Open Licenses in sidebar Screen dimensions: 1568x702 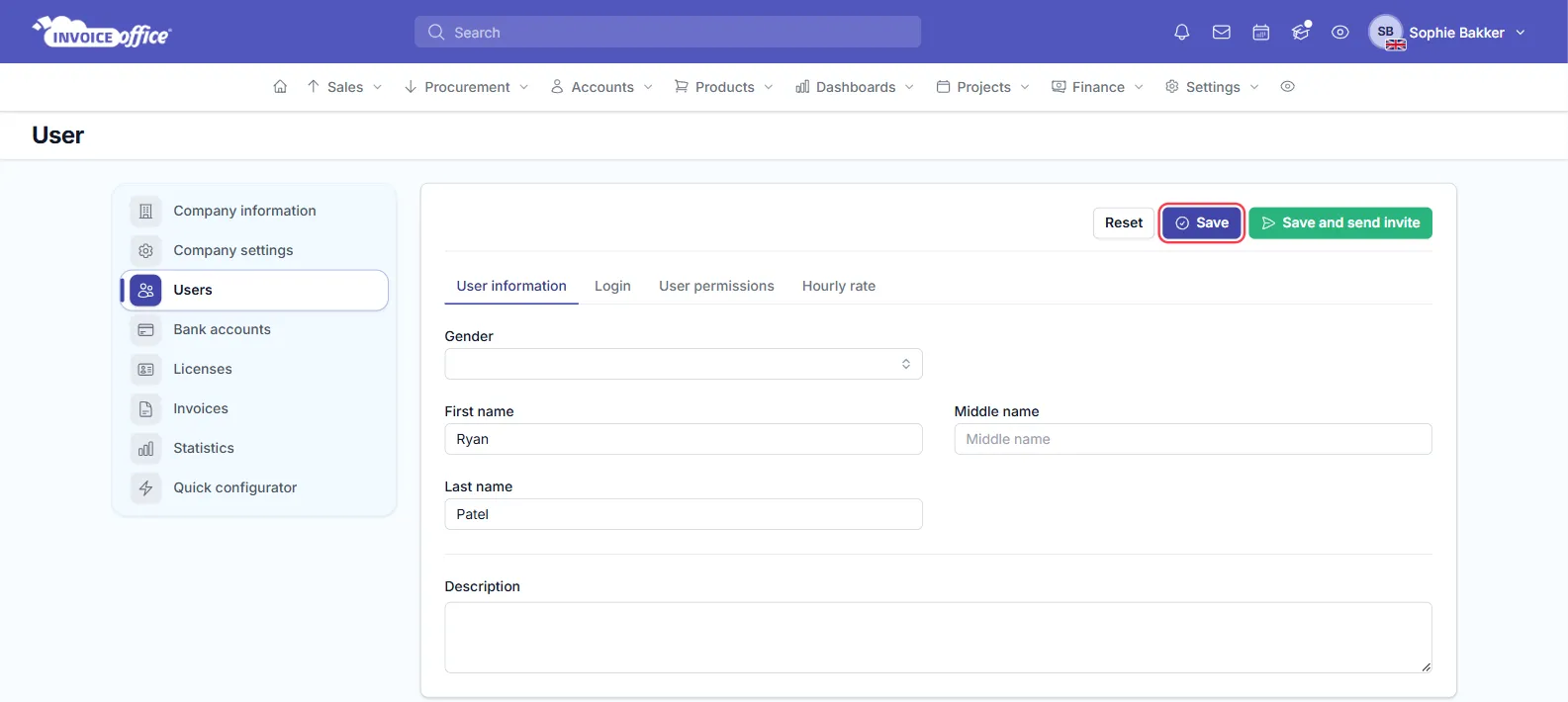tap(254, 369)
